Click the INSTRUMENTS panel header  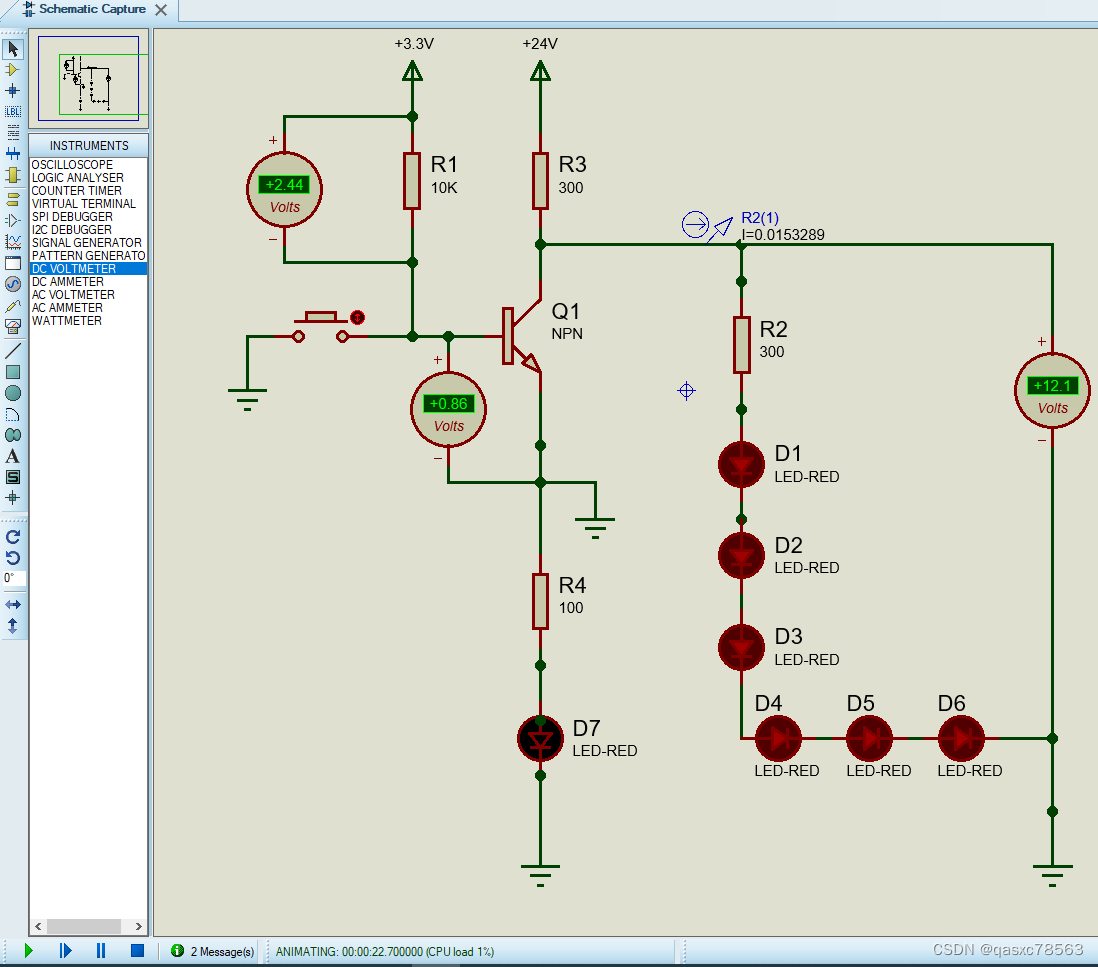pos(89,146)
